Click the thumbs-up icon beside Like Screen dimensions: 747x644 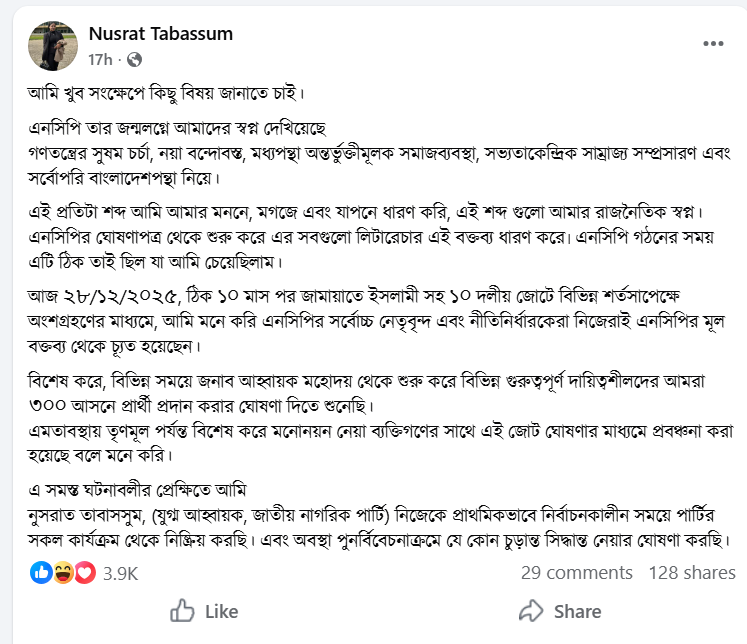point(183,611)
